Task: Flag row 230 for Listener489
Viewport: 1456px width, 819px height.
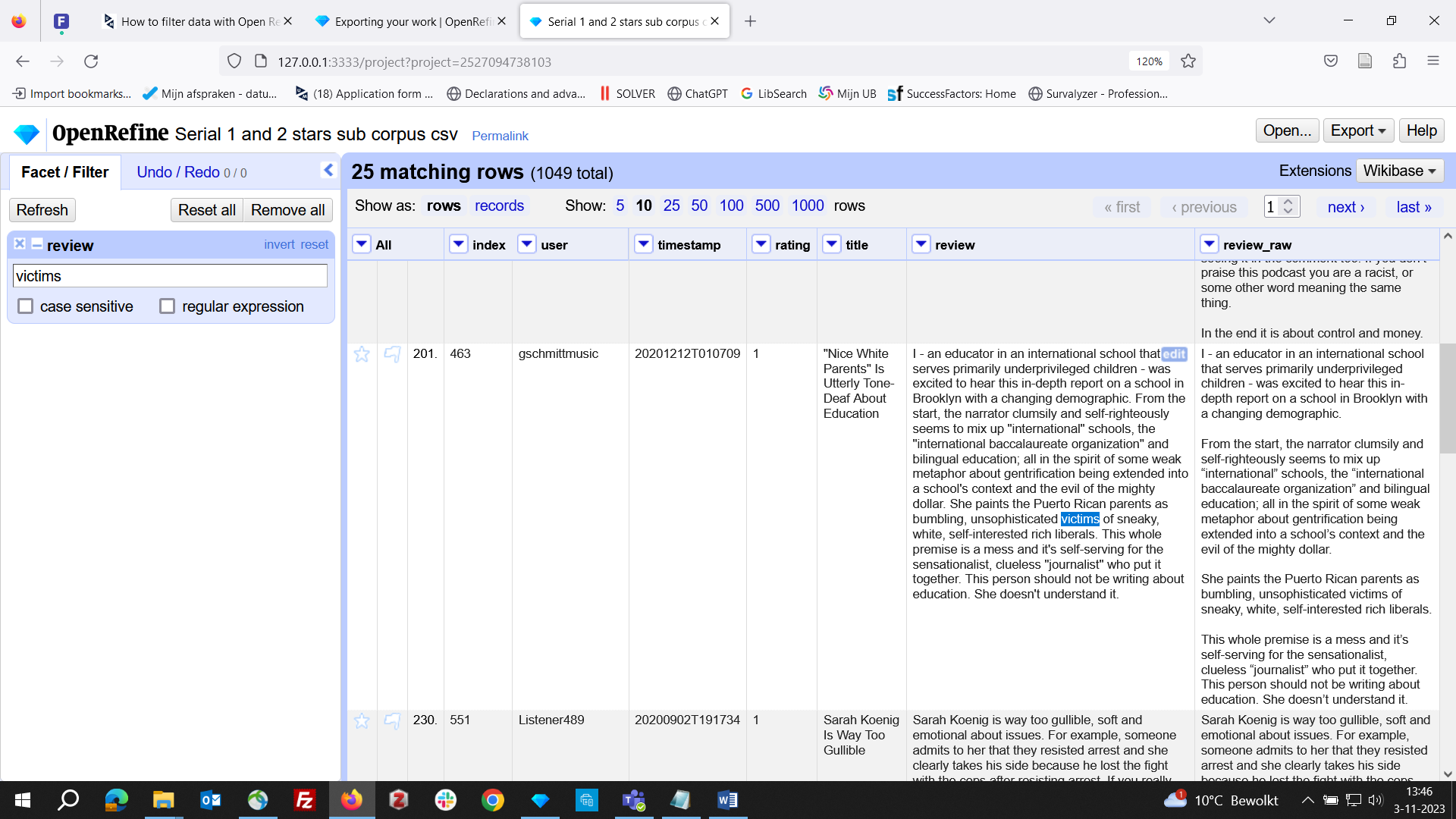Action: click(392, 720)
